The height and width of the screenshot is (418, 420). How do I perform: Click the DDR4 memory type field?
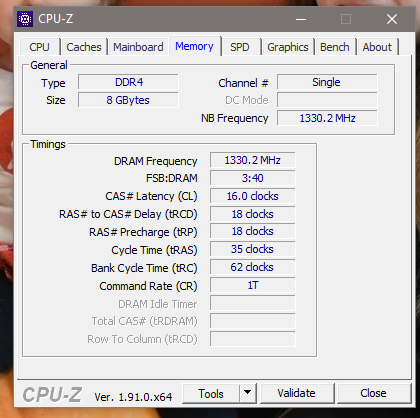pyautogui.click(x=128, y=82)
